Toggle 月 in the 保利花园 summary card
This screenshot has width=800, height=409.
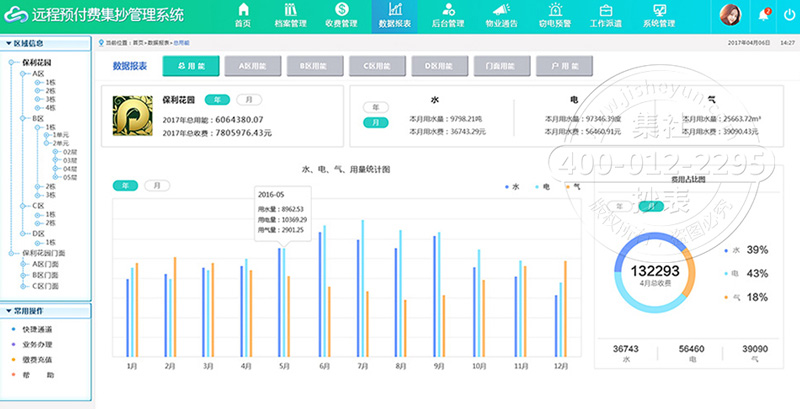(249, 100)
